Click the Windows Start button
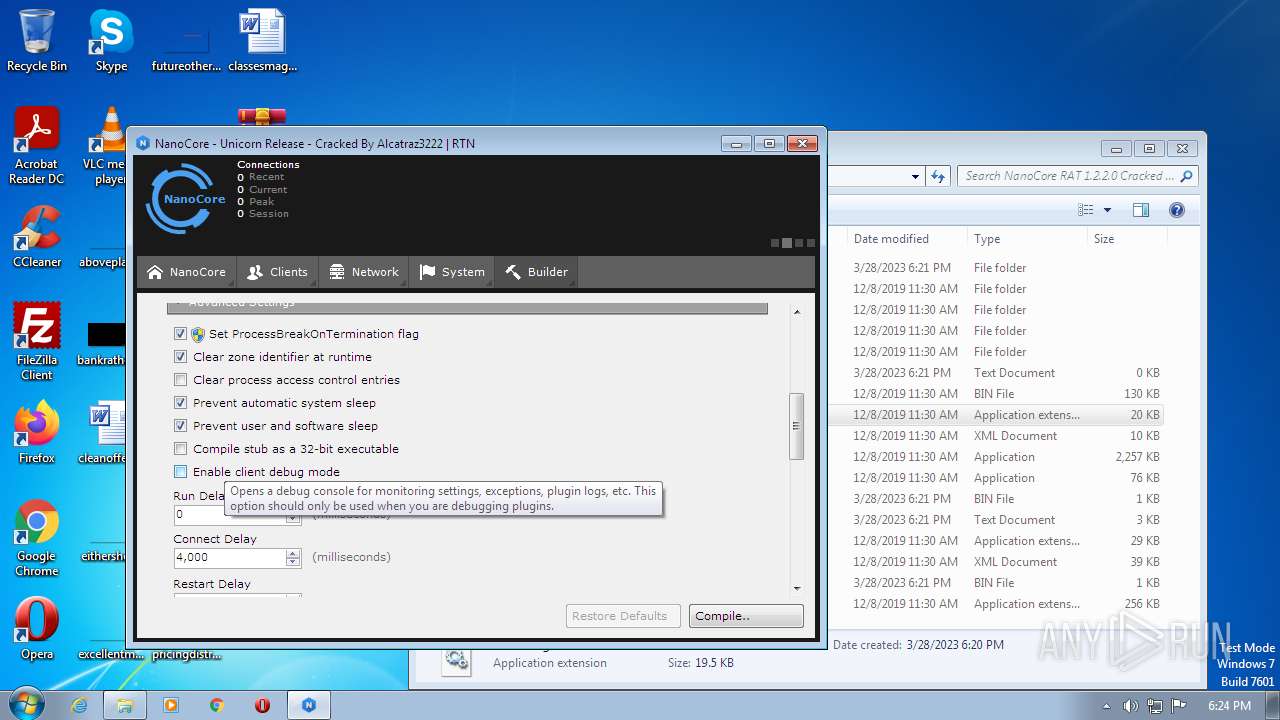Screen dimensions: 1280x720 coord(27,704)
